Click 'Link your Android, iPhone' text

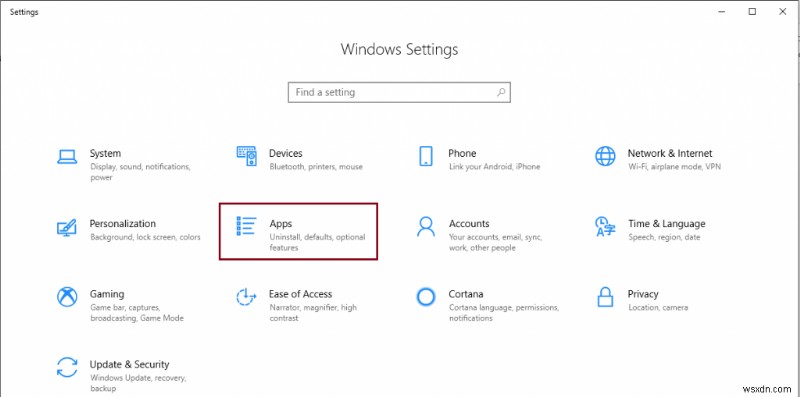(x=494, y=166)
